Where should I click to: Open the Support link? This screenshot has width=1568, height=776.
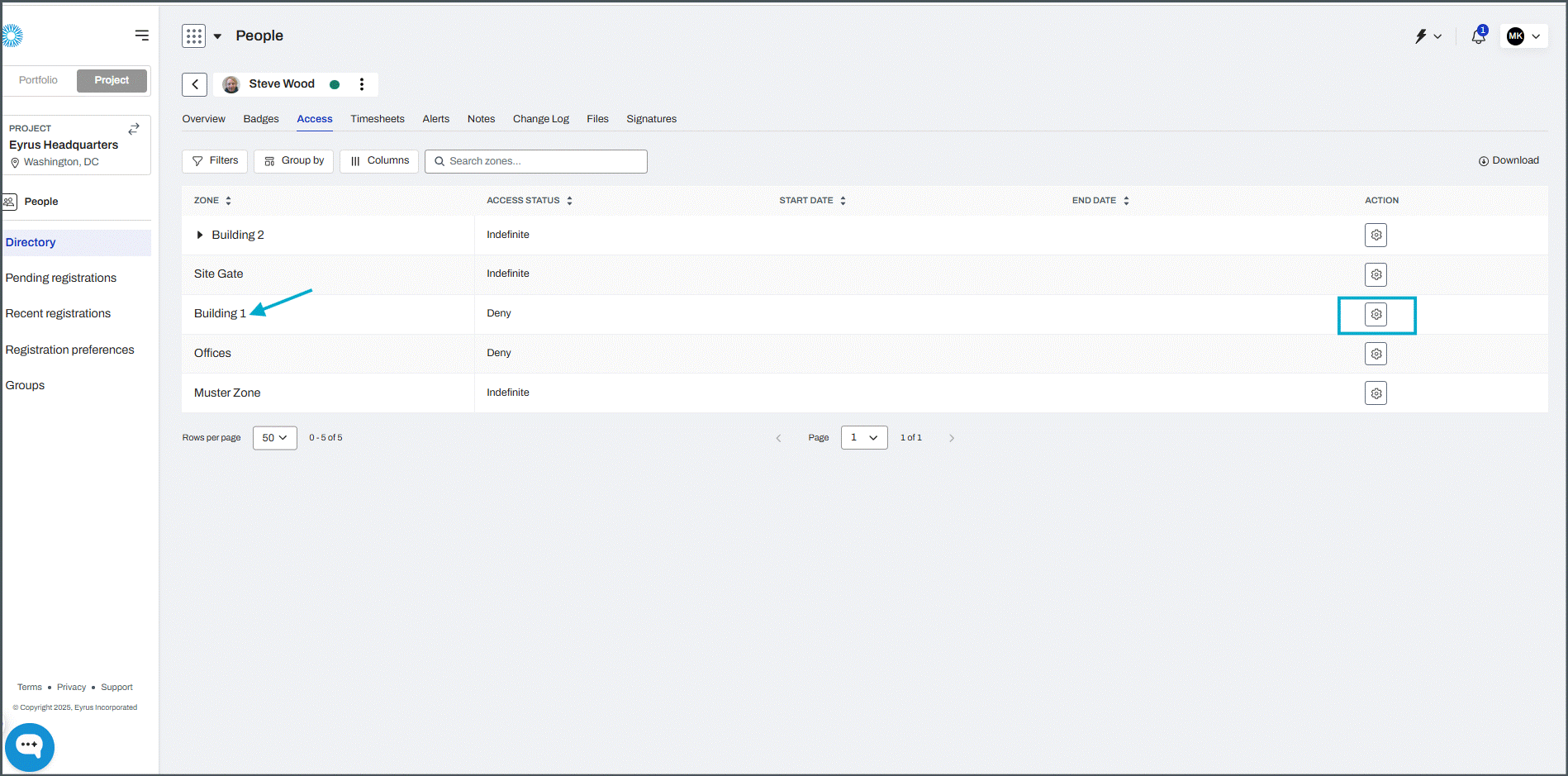coord(116,688)
